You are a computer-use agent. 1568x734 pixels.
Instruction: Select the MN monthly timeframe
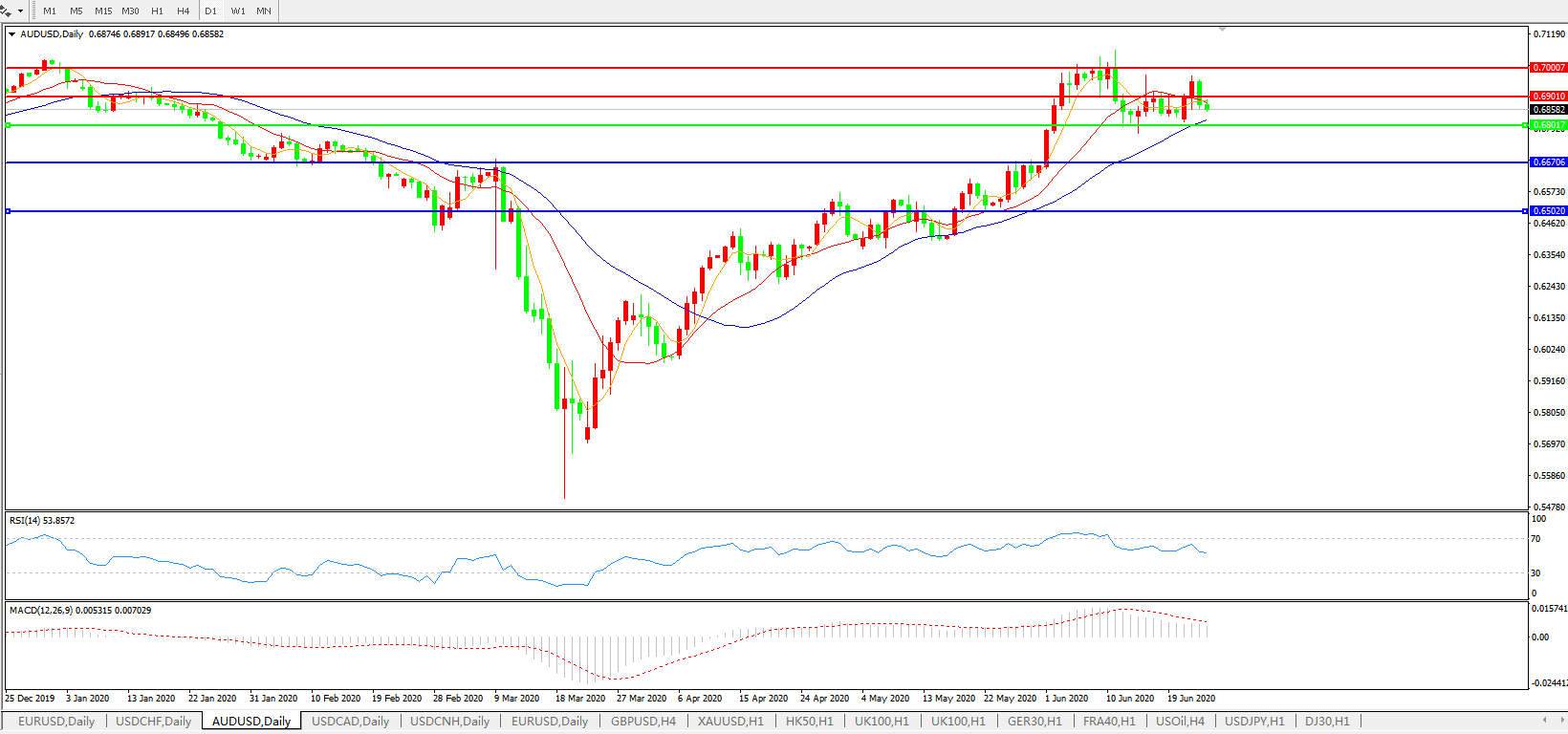(264, 11)
